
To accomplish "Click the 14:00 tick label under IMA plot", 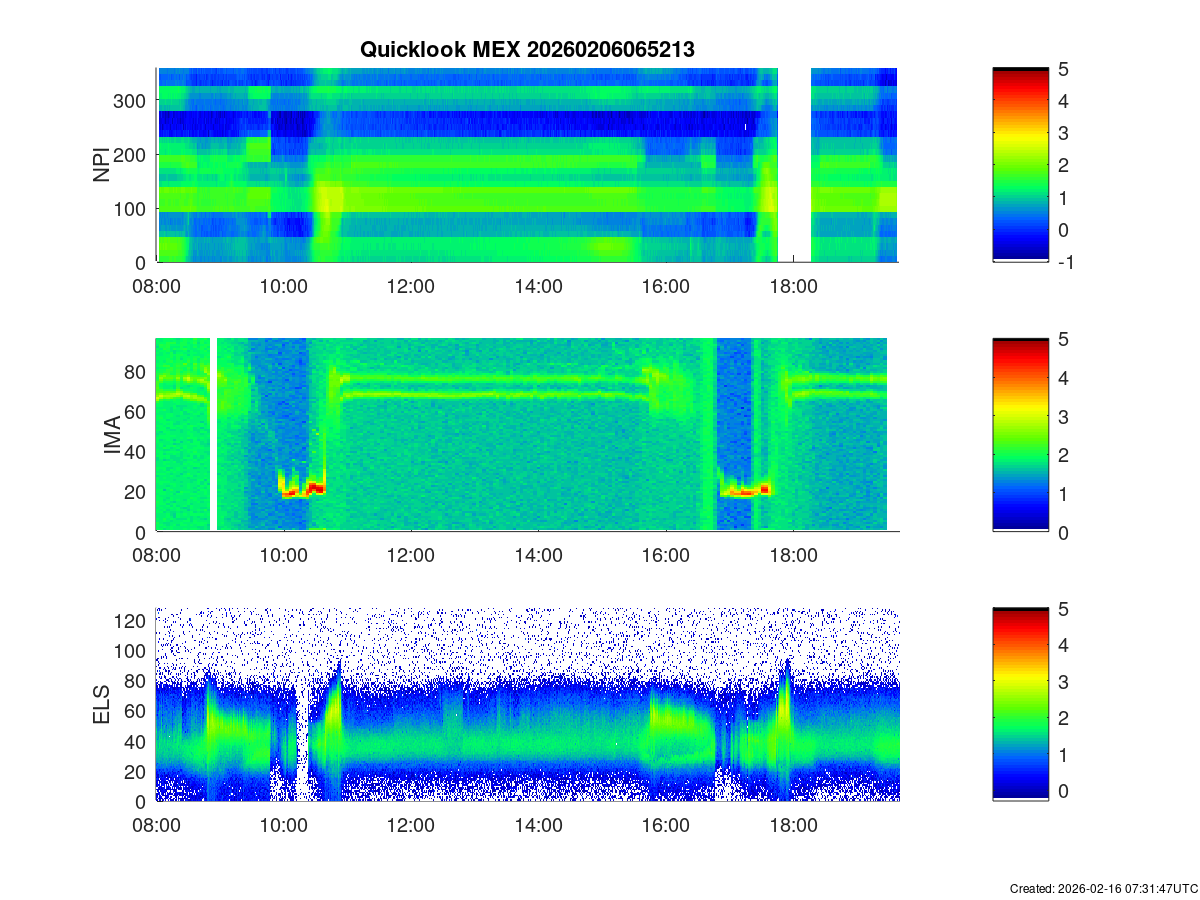I will tap(538, 556).
